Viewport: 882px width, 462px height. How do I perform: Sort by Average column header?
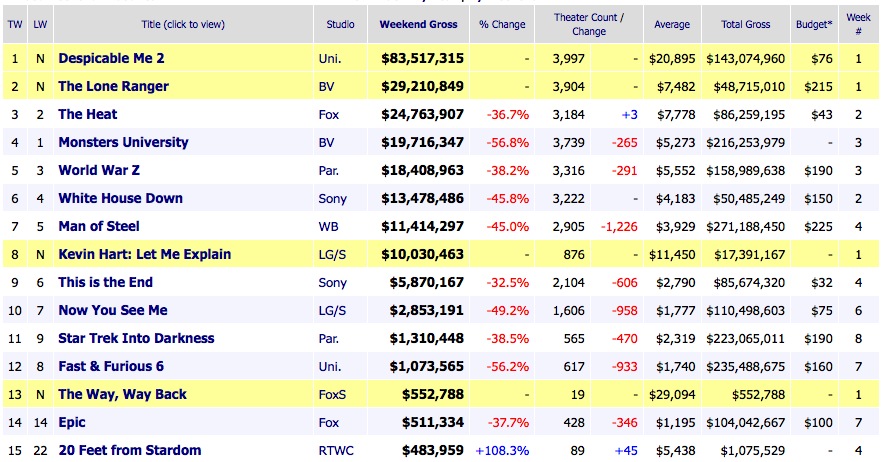point(672,23)
